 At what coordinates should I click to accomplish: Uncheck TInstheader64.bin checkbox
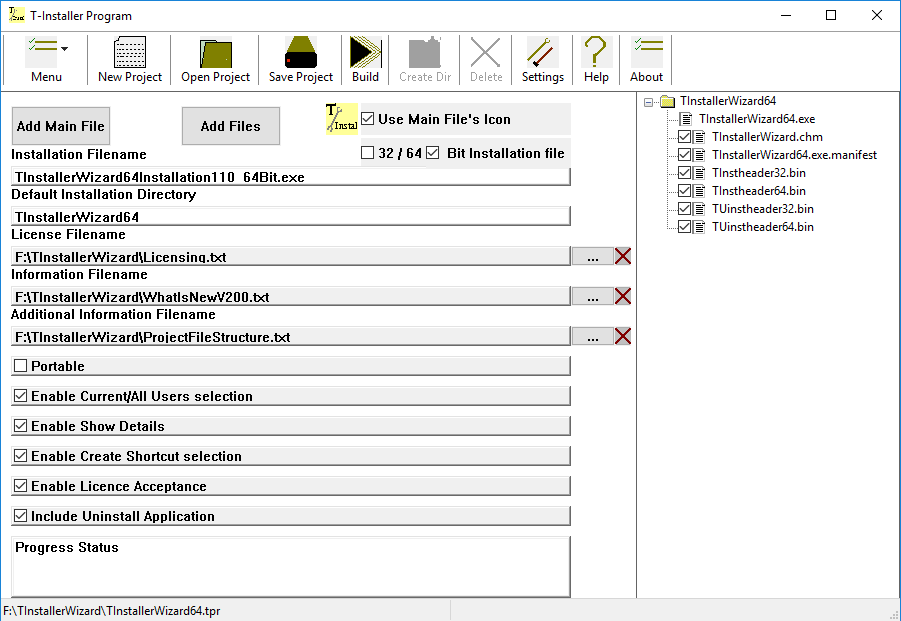[x=684, y=191]
